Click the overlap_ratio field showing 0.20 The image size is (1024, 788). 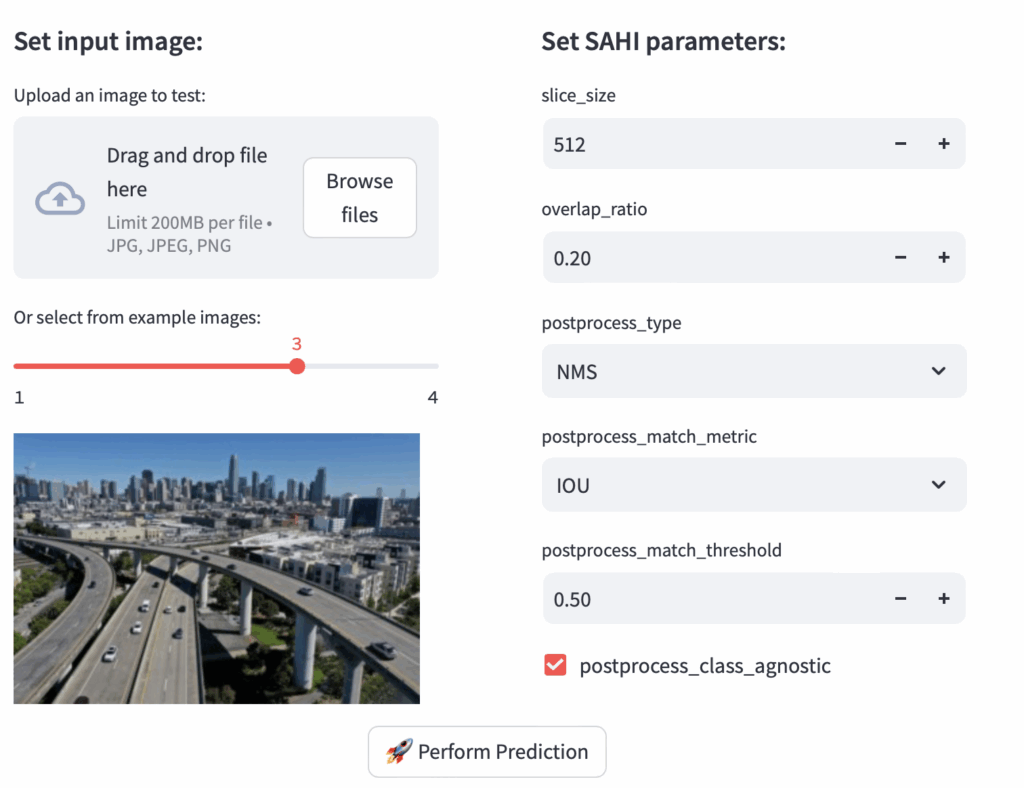pos(700,258)
